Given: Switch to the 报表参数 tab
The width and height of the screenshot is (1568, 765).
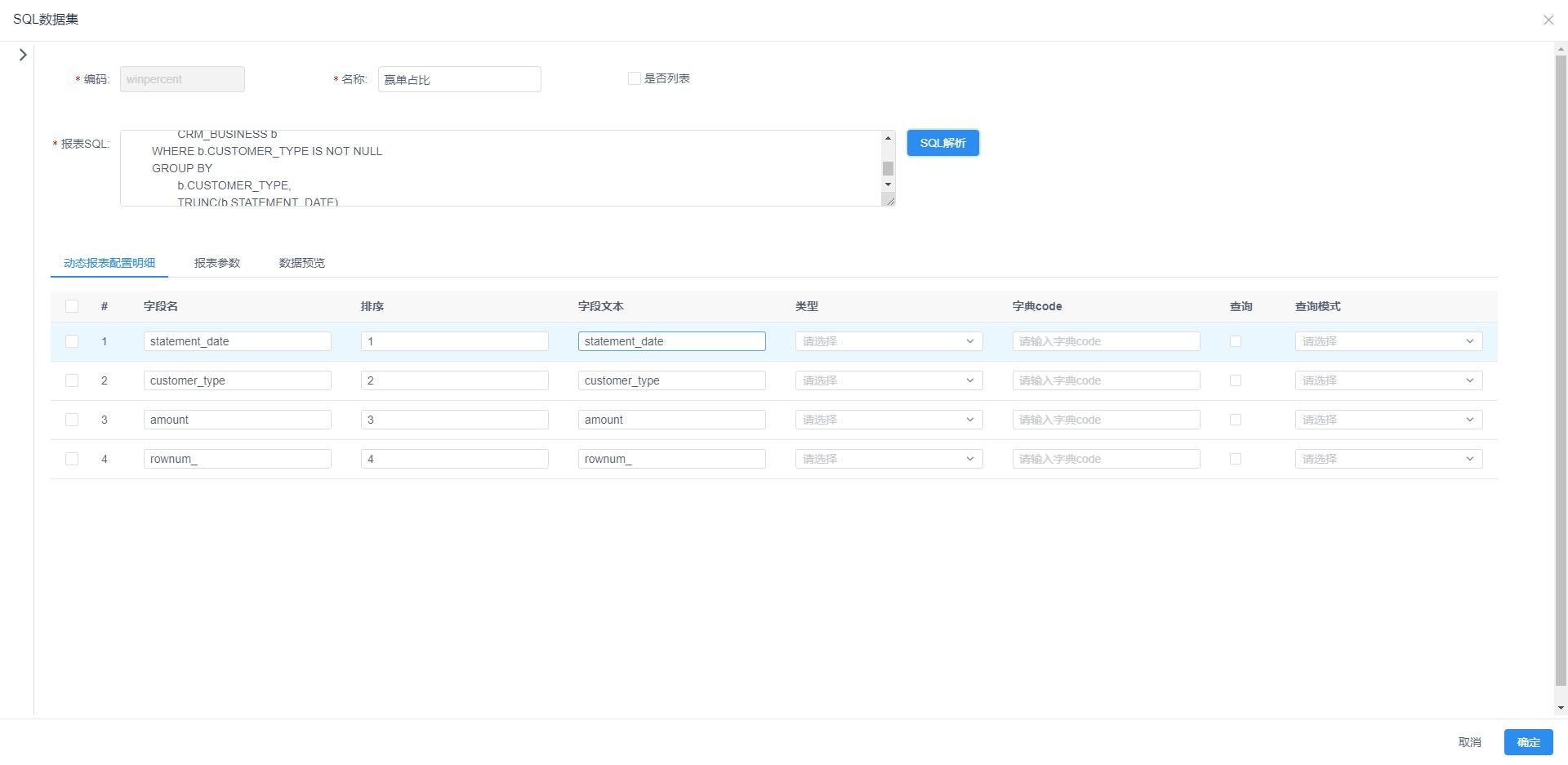Looking at the screenshot, I should (217, 263).
